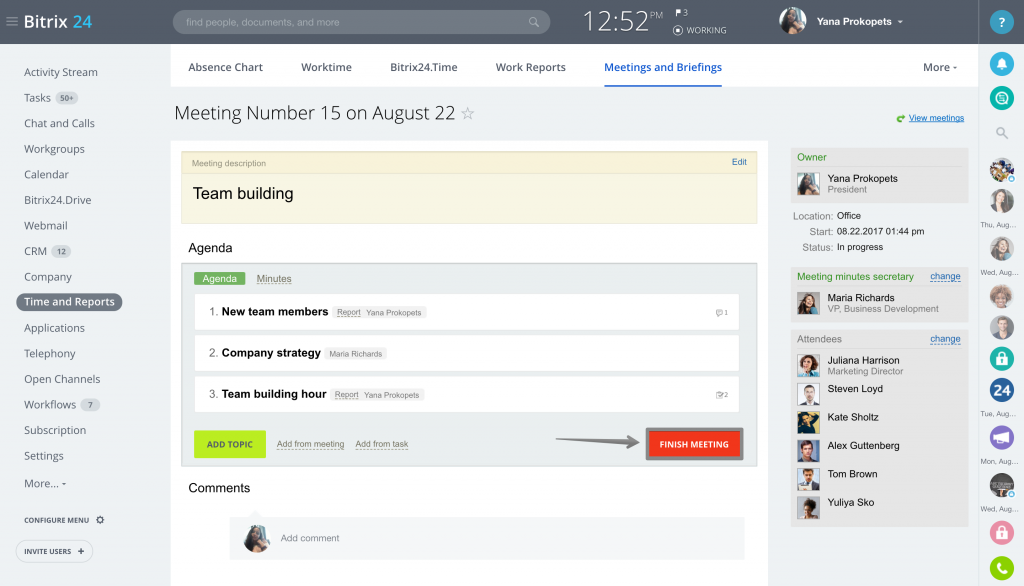Open the purple video chat icon

[x=1001, y=437]
